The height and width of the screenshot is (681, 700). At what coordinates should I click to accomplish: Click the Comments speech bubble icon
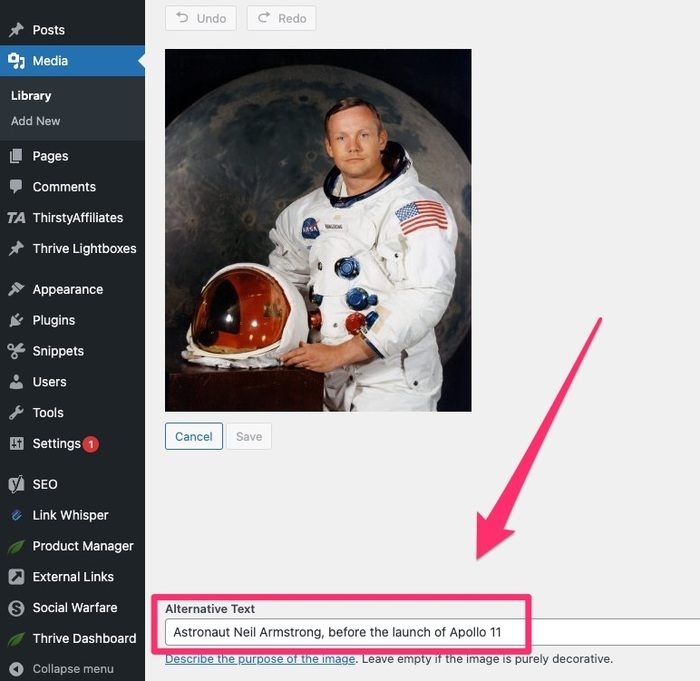click(16, 187)
